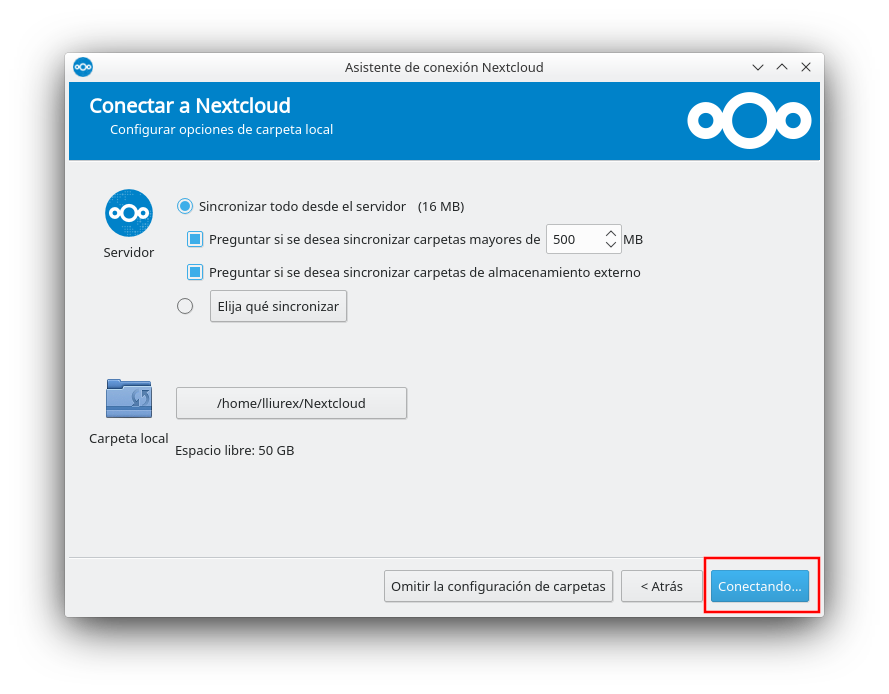The height and width of the screenshot is (694, 889).
Task: Decrease folder size limit with down arrow
Action: point(611,245)
